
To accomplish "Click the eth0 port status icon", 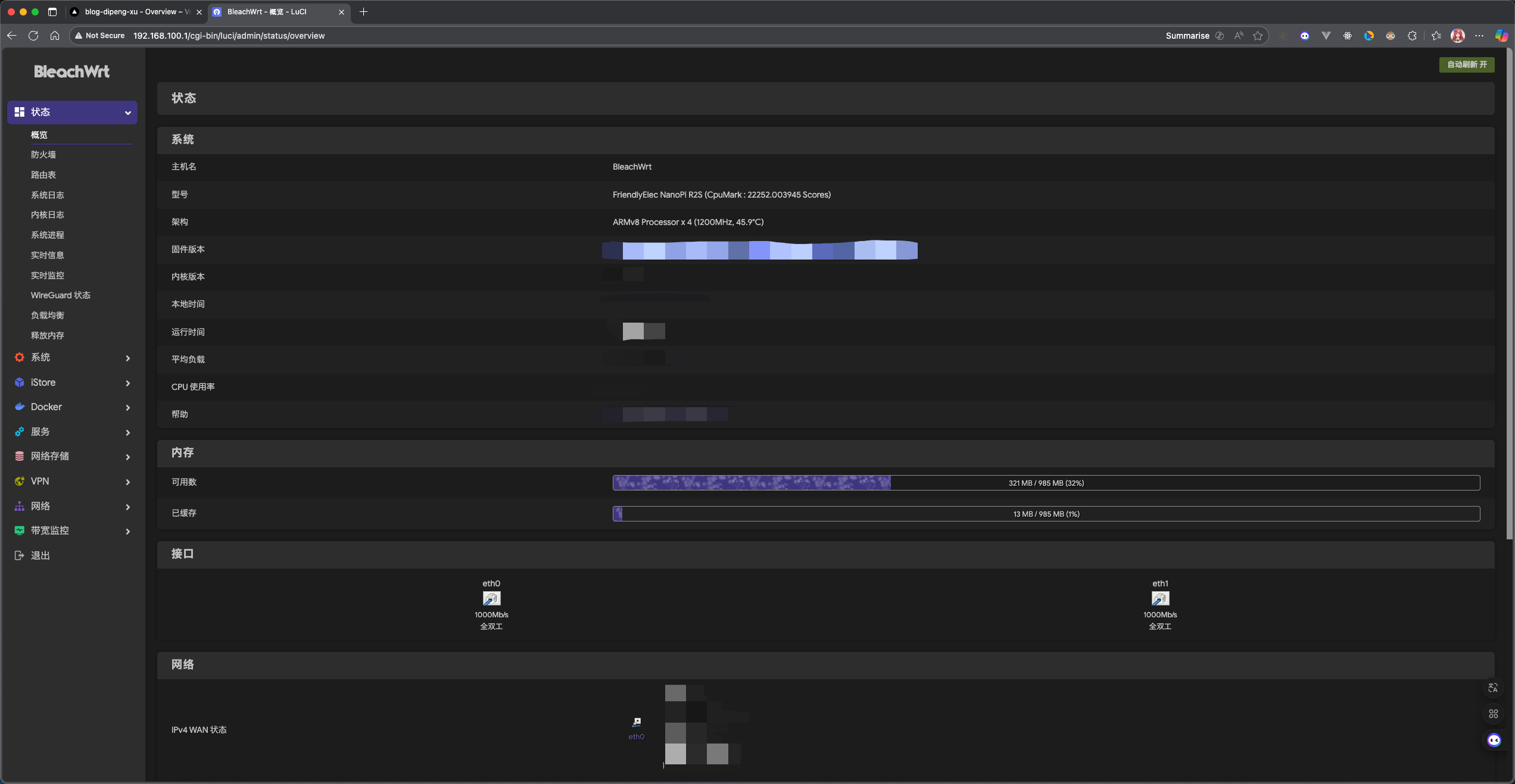I will tap(491, 598).
